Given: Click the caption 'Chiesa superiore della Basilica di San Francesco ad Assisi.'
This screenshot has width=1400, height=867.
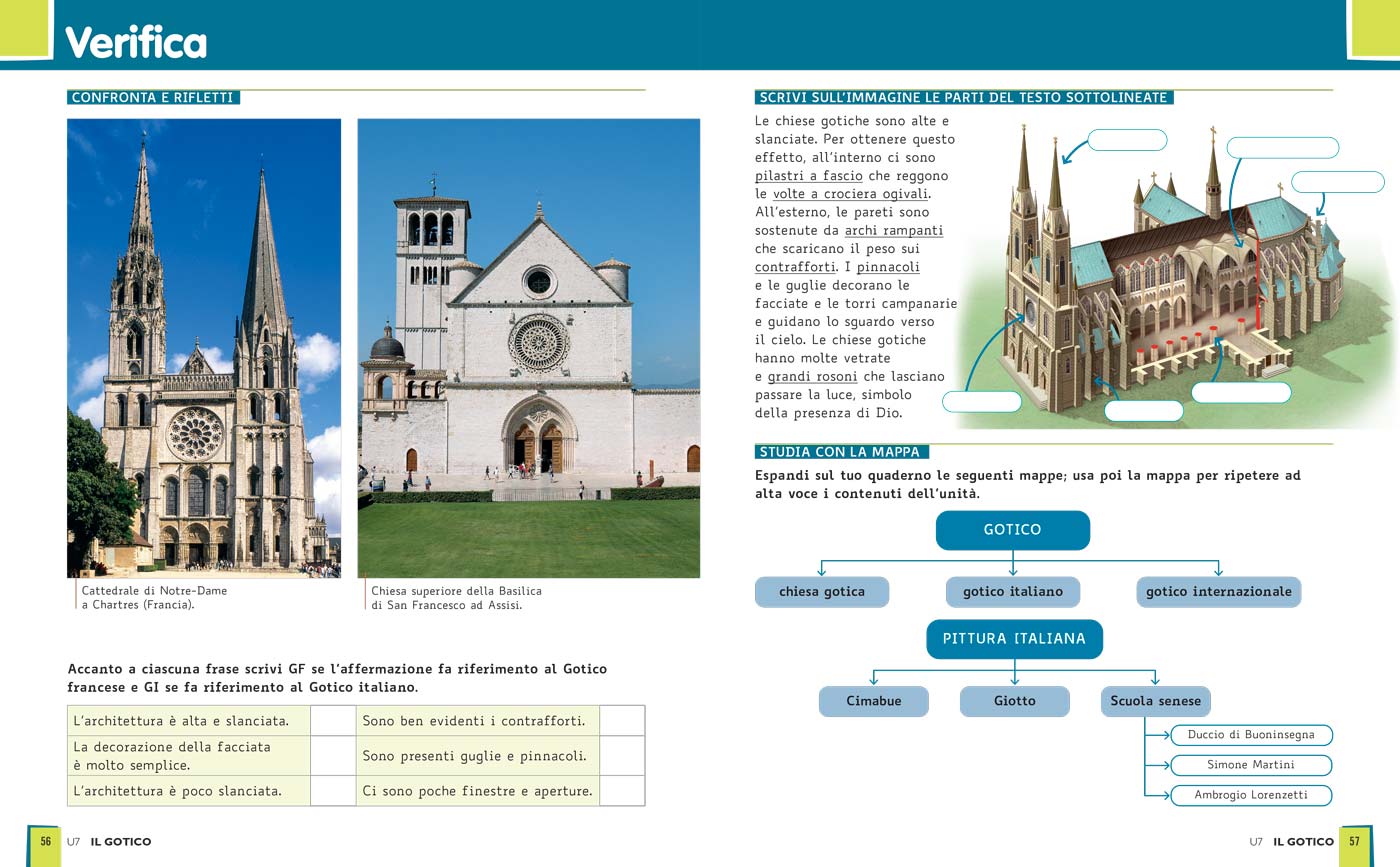Looking at the screenshot, I should pyautogui.click(x=457, y=598).
